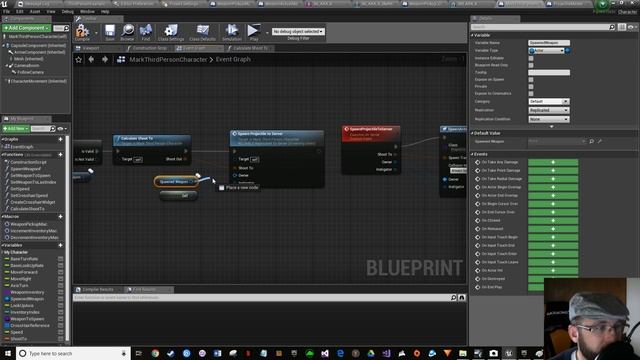This screenshot has width=640, height=360.
Task: Open My Blueprint view options eye dropdown
Action: tap(62, 129)
